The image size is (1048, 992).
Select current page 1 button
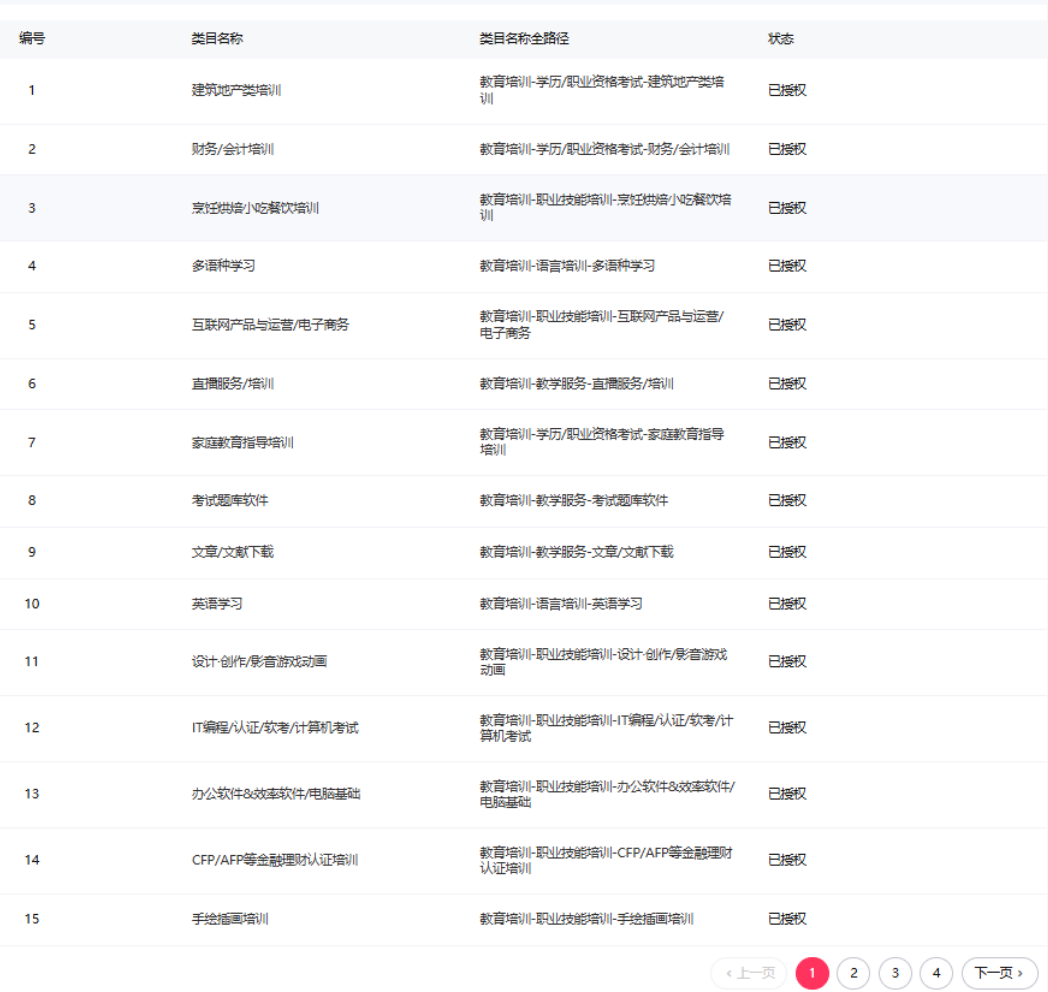click(x=812, y=973)
